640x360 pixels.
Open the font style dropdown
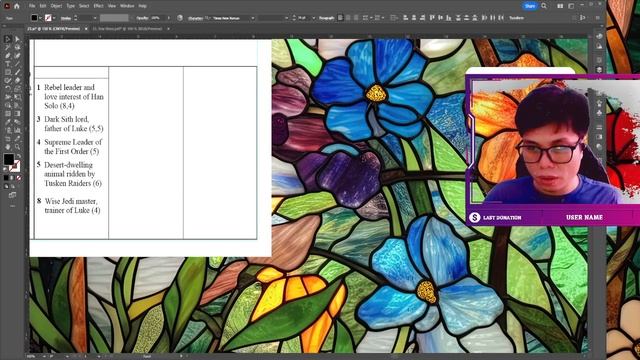tap(286, 18)
